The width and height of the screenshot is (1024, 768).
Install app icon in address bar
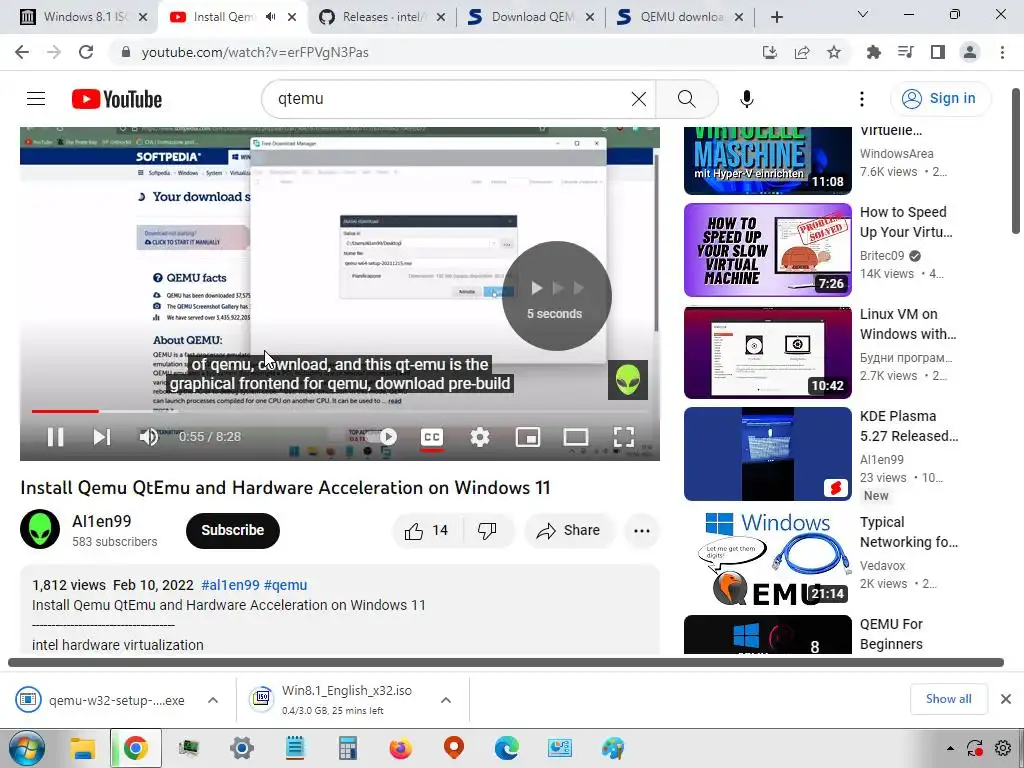[x=770, y=52]
